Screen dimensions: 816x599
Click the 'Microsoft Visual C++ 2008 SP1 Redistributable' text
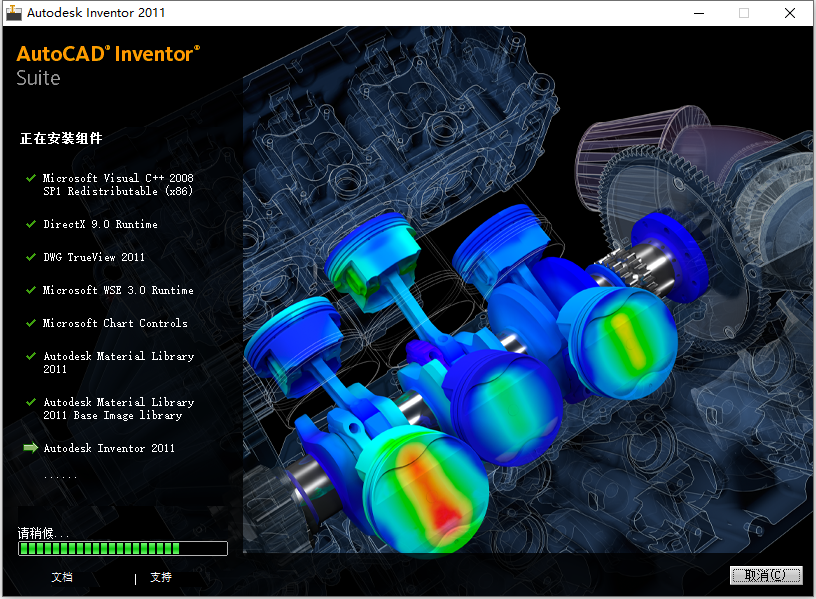coord(118,184)
